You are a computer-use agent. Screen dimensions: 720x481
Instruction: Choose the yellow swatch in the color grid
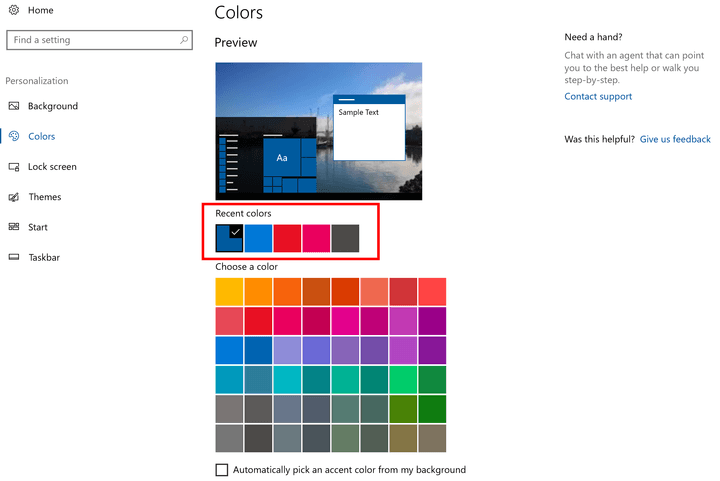point(229,292)
